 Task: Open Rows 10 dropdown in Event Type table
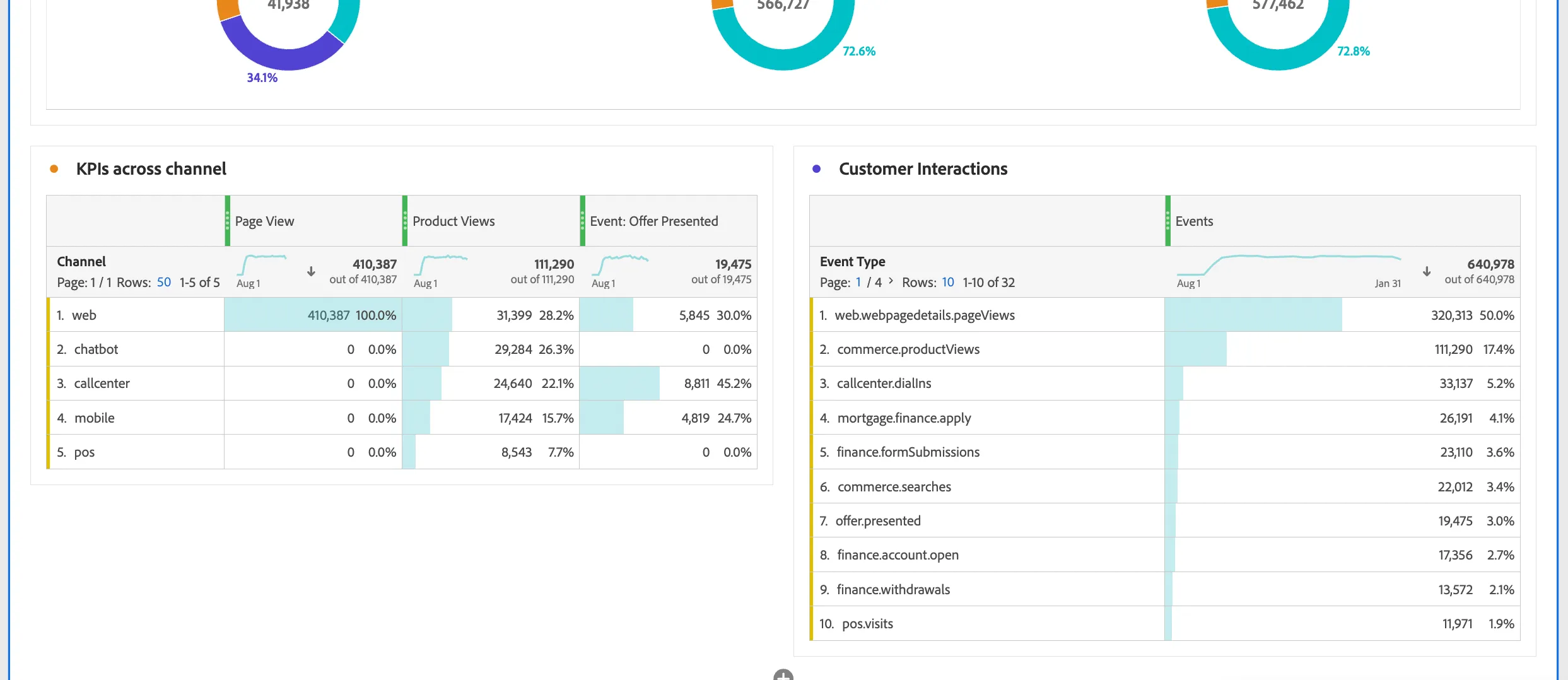(x=948, y=282)
